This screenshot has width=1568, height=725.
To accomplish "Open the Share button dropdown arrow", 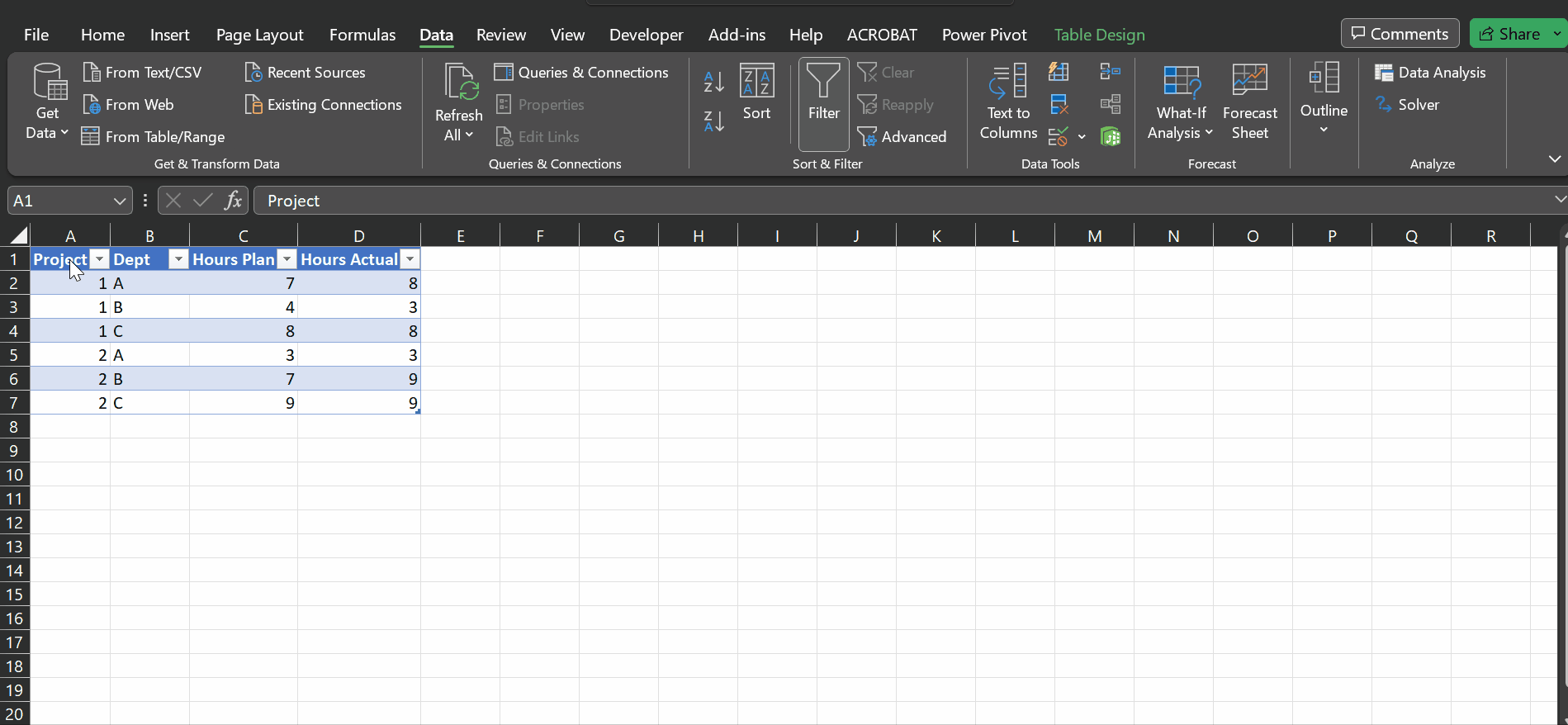I will click(x=1557, y=34).
